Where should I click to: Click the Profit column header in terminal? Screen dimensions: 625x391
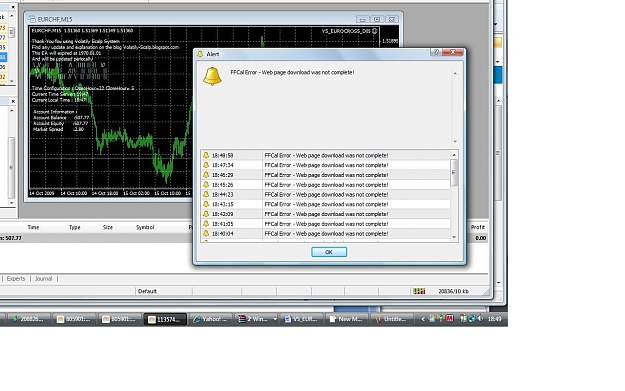(x=478, y=227)
